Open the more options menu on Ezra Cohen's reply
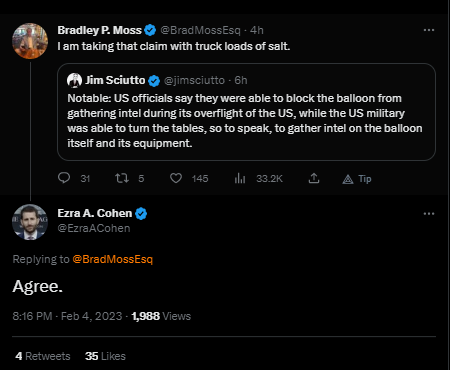This screenshot has height=370, width=450. tap(429, 213)
